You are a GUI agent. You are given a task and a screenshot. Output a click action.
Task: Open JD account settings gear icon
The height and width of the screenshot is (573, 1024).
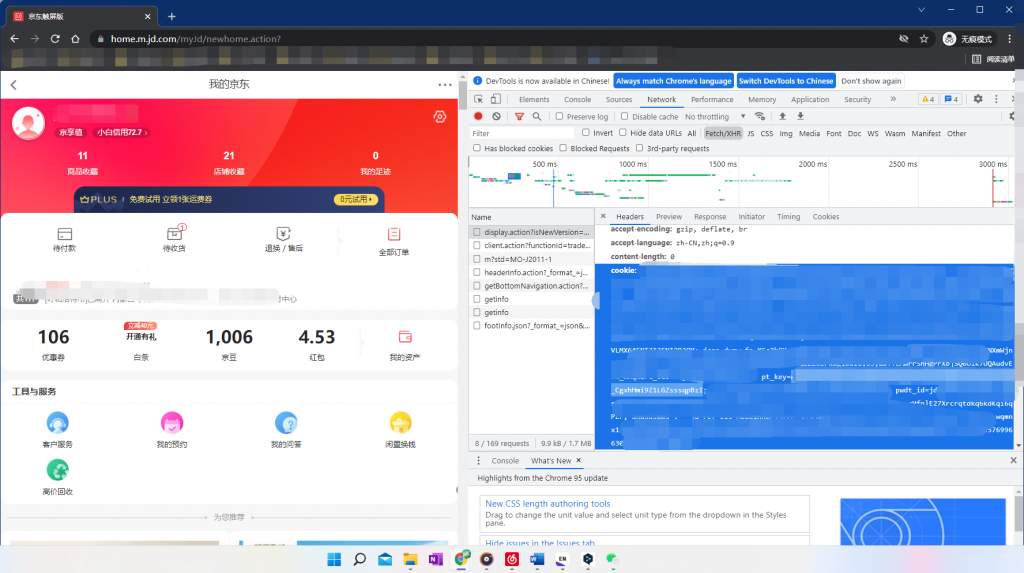tap(440, 117)
